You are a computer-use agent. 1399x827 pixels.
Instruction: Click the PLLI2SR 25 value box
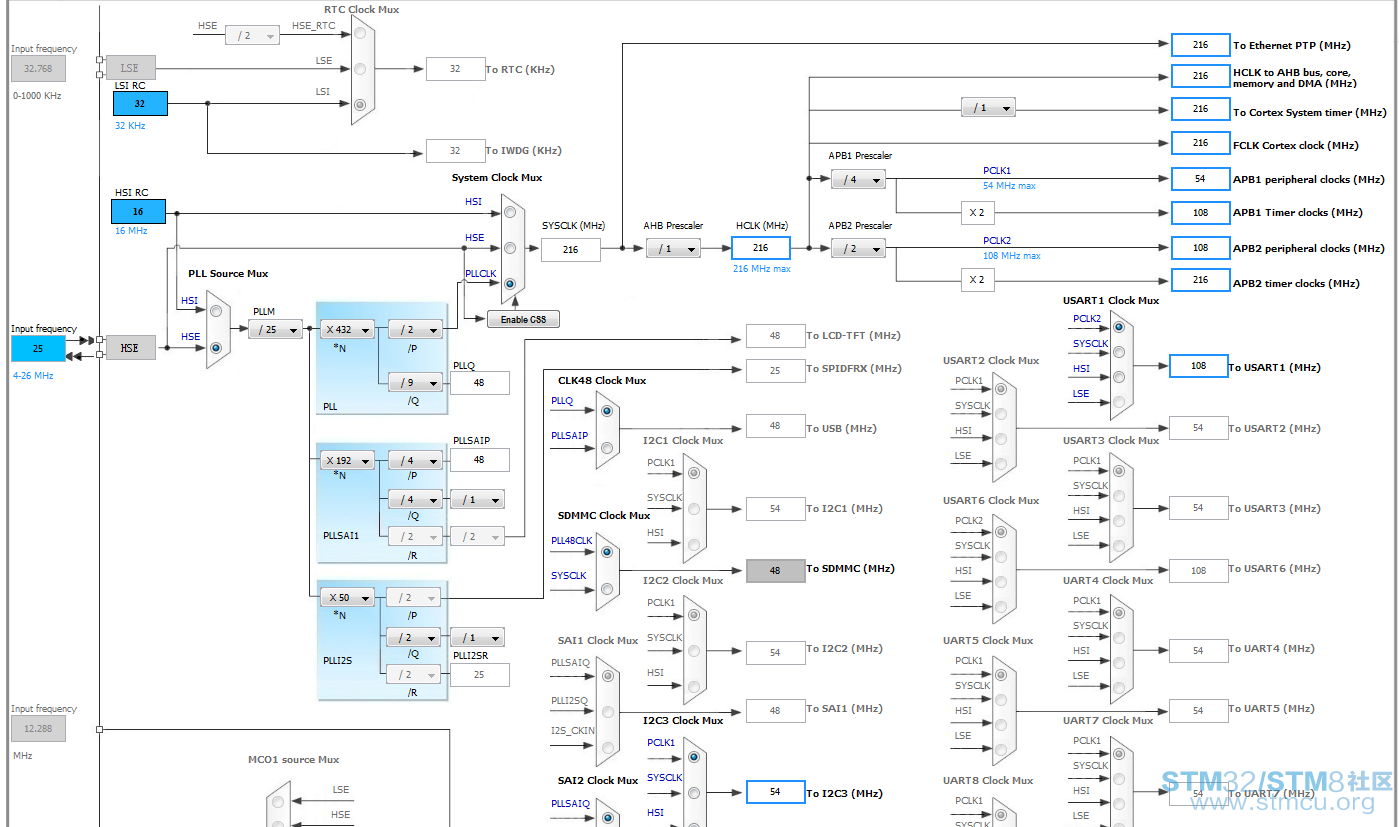(x=479, y=674)
